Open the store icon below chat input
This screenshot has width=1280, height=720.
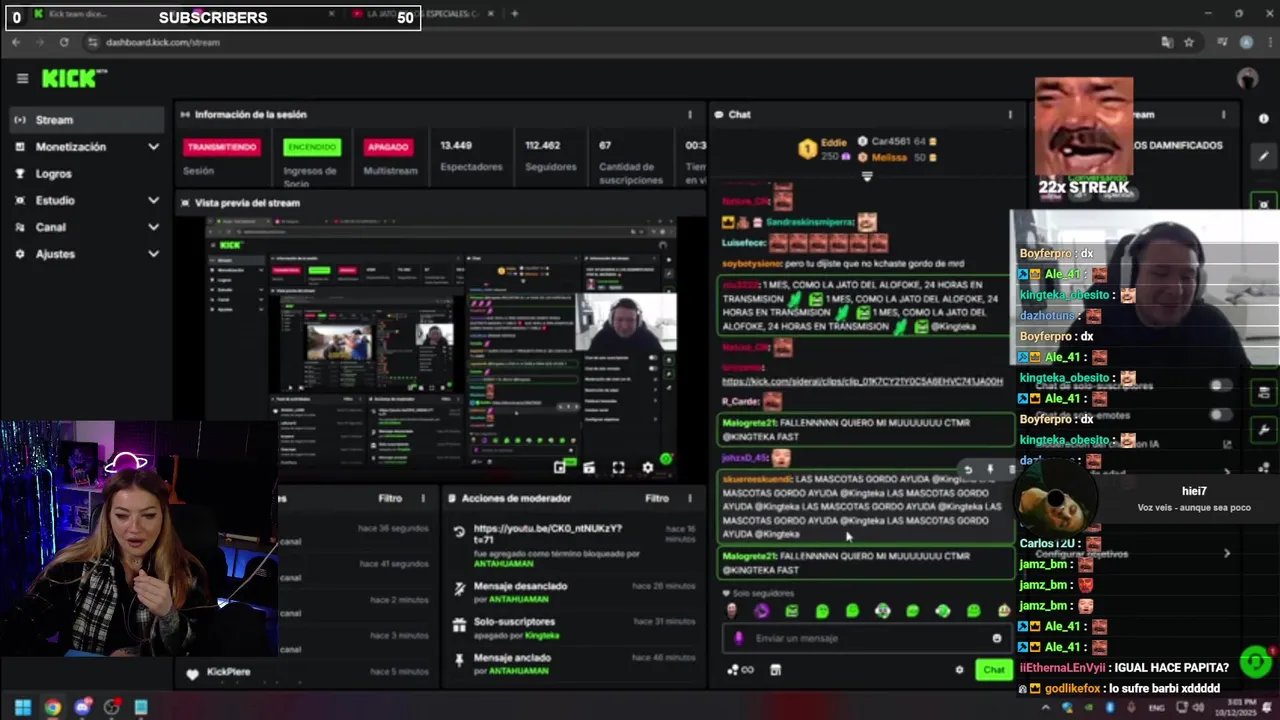pos(775,670)
